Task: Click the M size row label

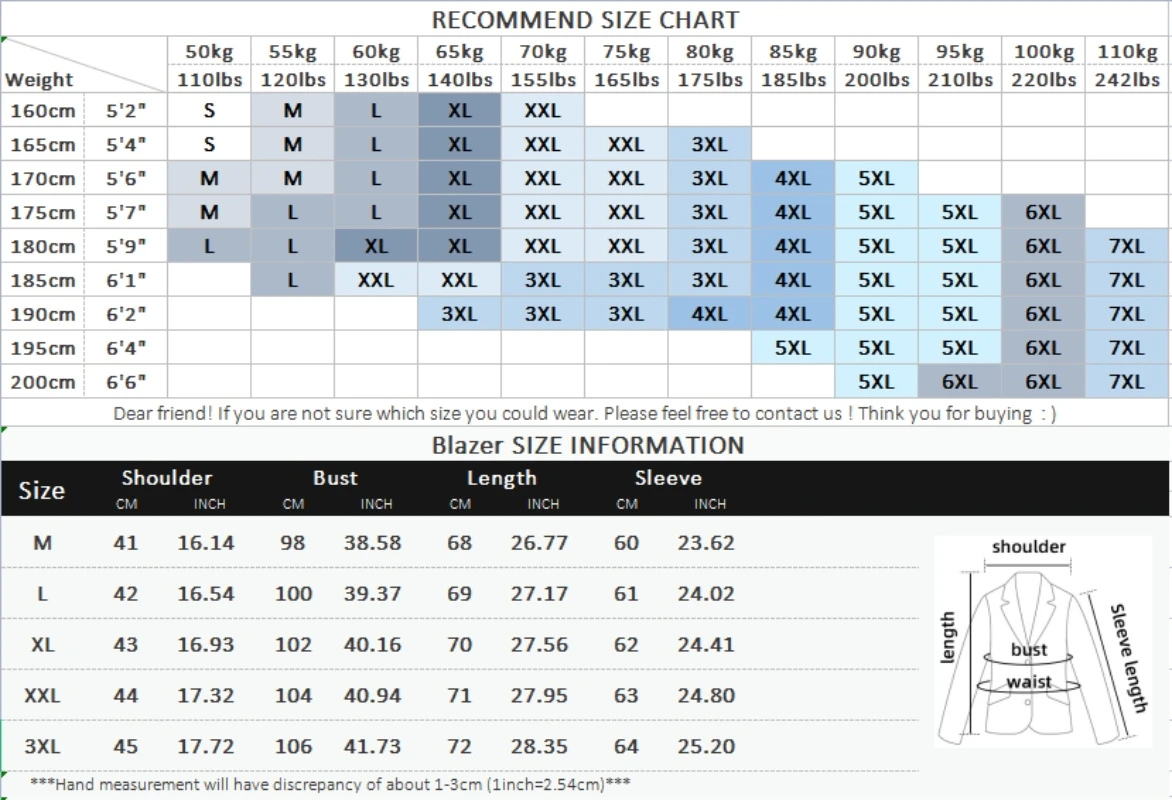Action: tap(43, 543)
